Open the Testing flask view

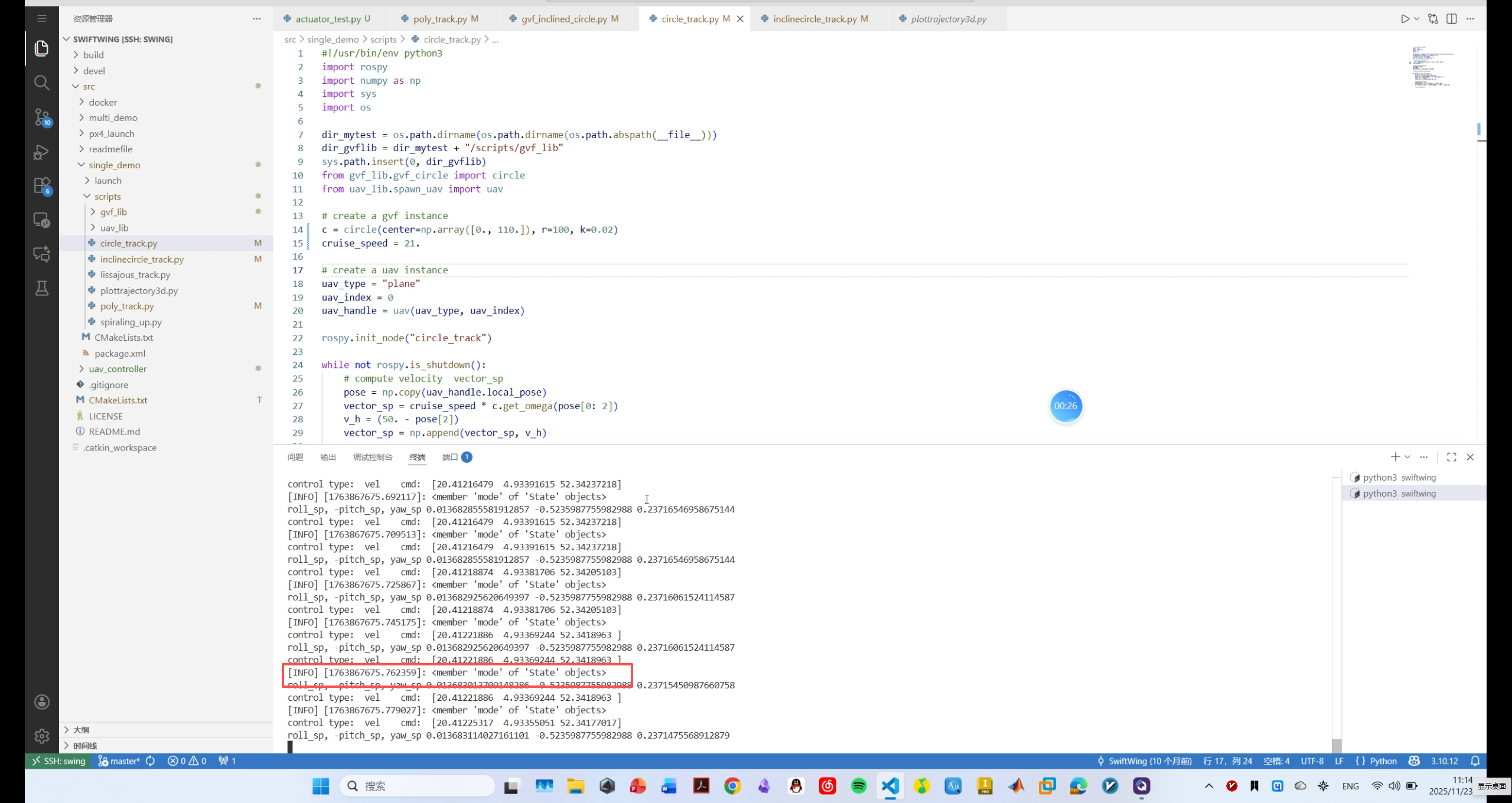[41, 288]
